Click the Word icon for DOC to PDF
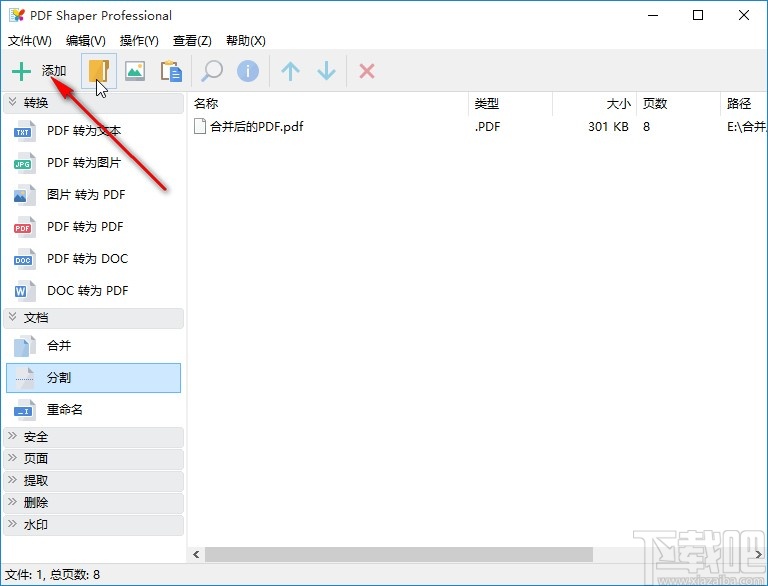Viewport: 768px width, 586px height. [x=24, y=291]
